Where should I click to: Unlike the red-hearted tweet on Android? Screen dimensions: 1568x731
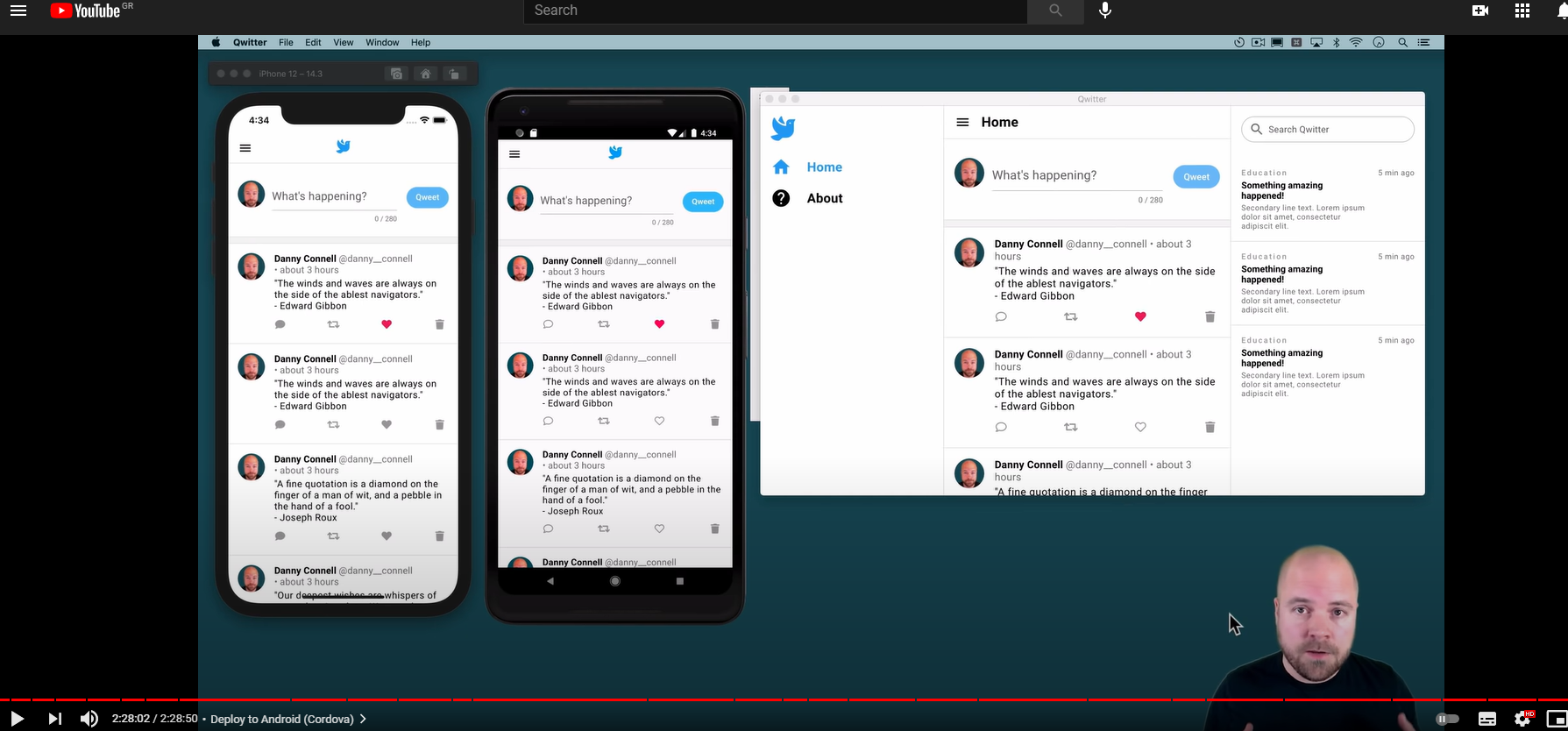pos(660,324)
